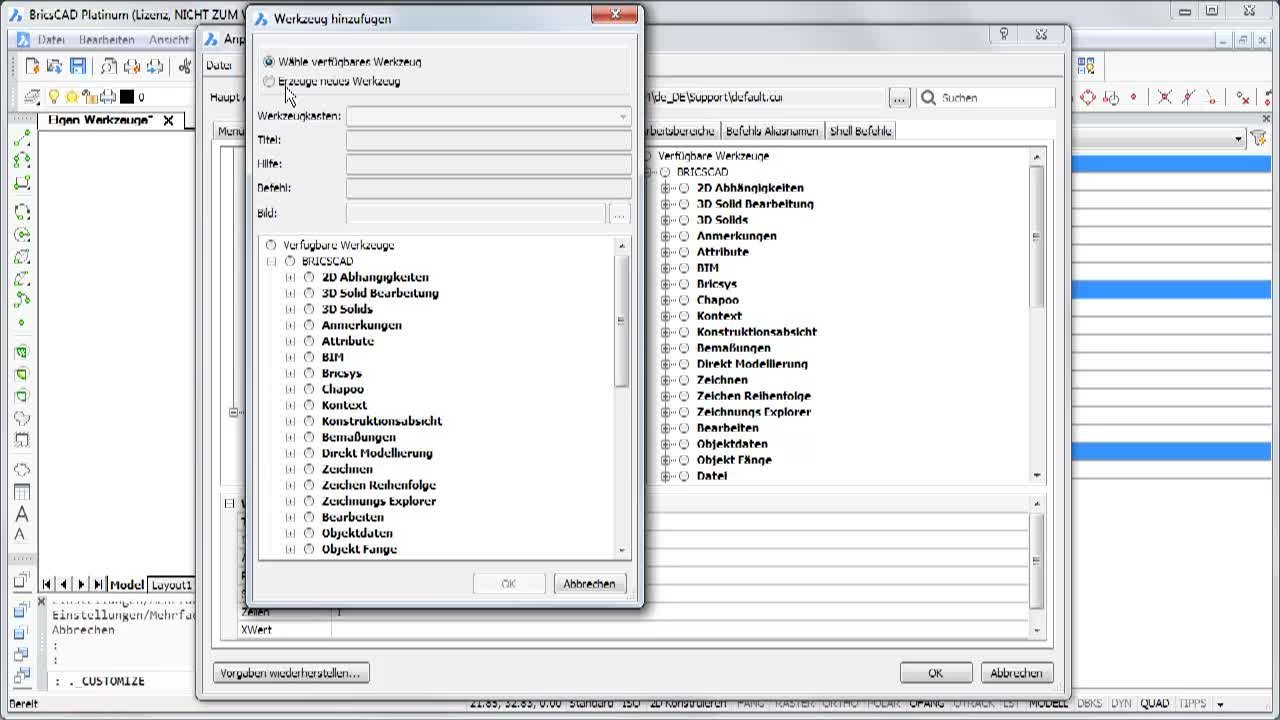Screen dimensions: 1280x720
Task: Open the dropdown arrow in right side panel
Action: [x=1238, y=139]
